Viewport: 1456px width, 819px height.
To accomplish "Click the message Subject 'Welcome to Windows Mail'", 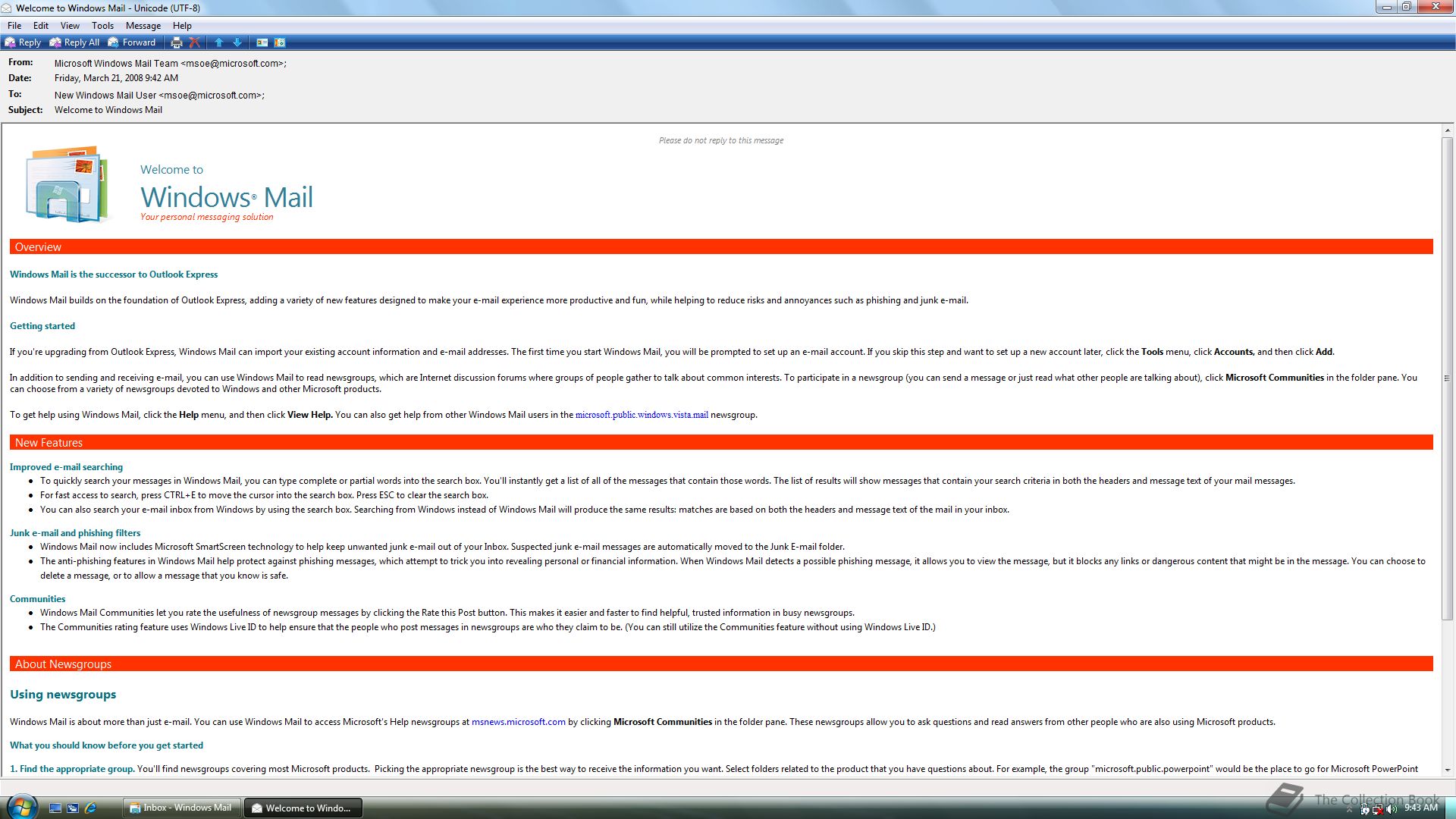I will click(108, 110).
